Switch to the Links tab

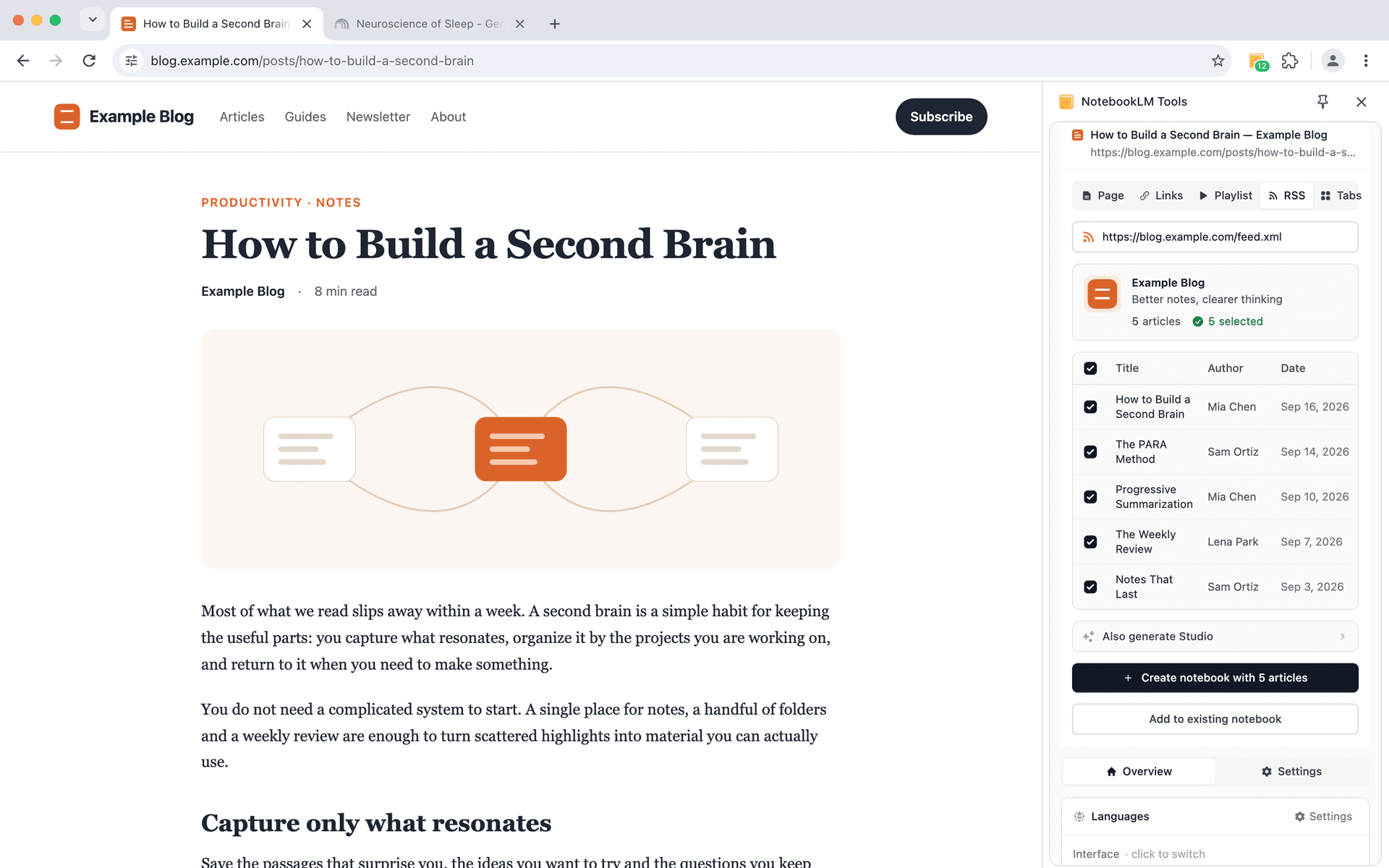tap(1161, 195)
